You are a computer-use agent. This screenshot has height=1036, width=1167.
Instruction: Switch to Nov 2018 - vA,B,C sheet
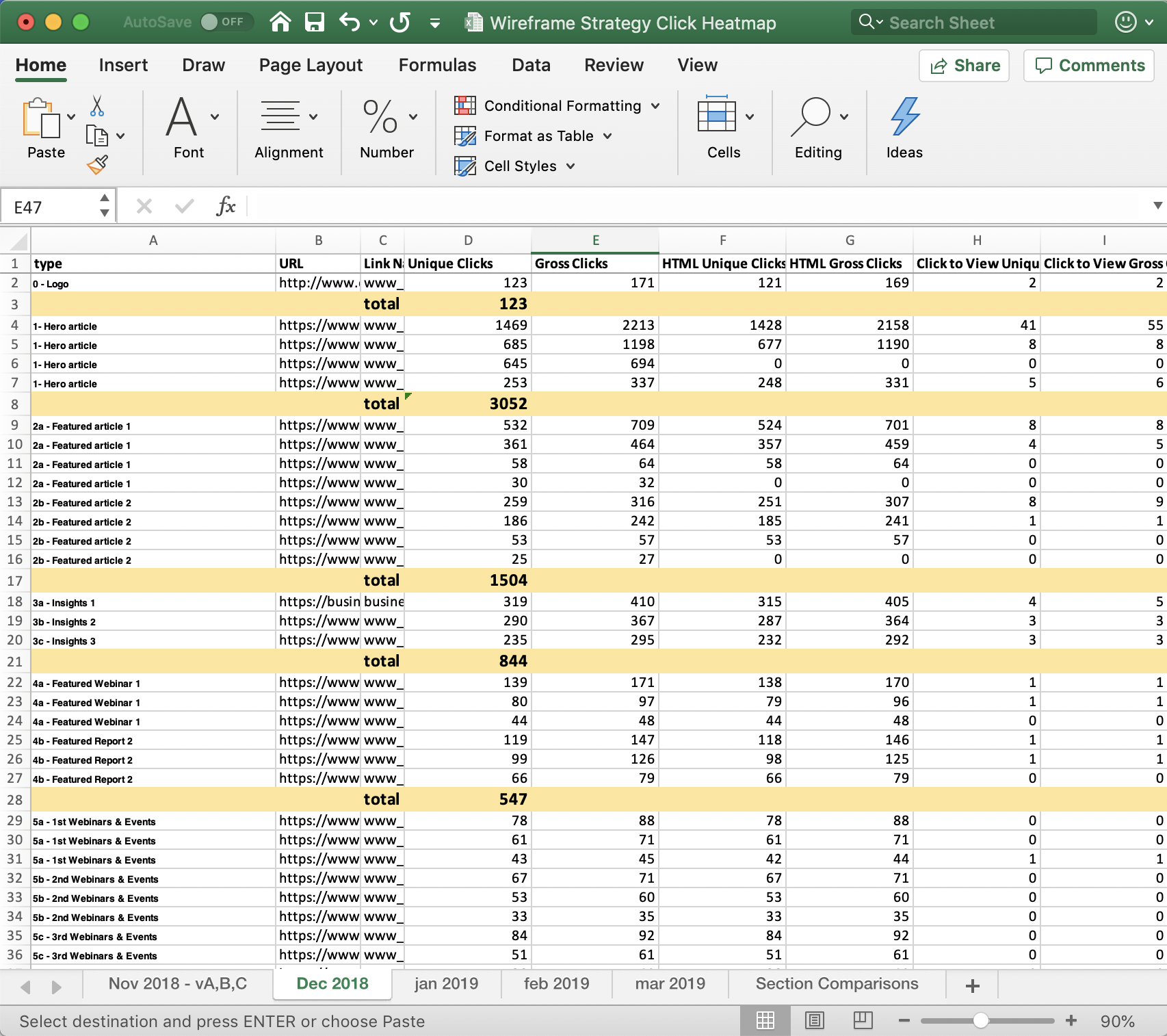pyautogui.click(x=178, y=984)
